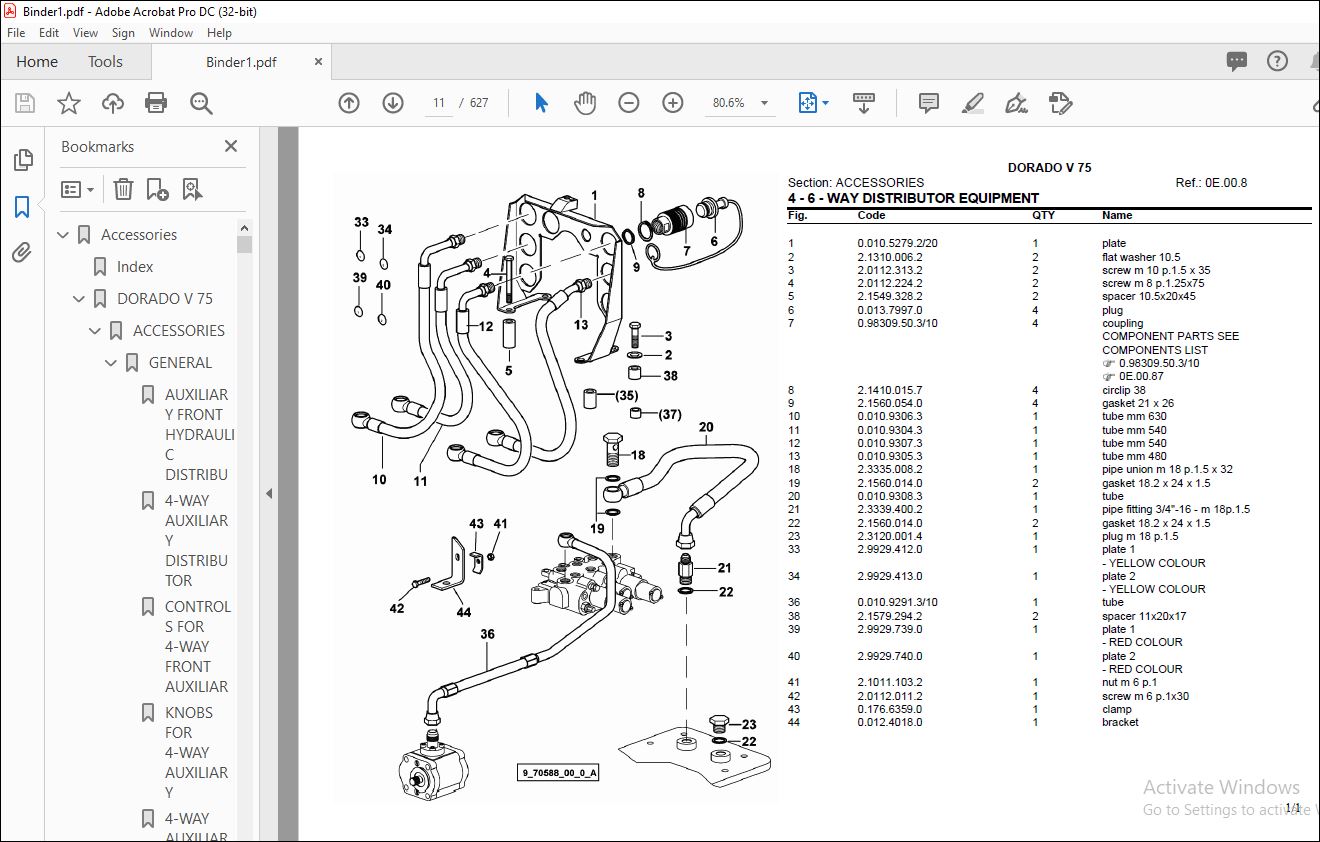The width and height of the screenshot is (1320, 842).
Task: Go to previous page arrow
Action: click(x=349, y=103)
